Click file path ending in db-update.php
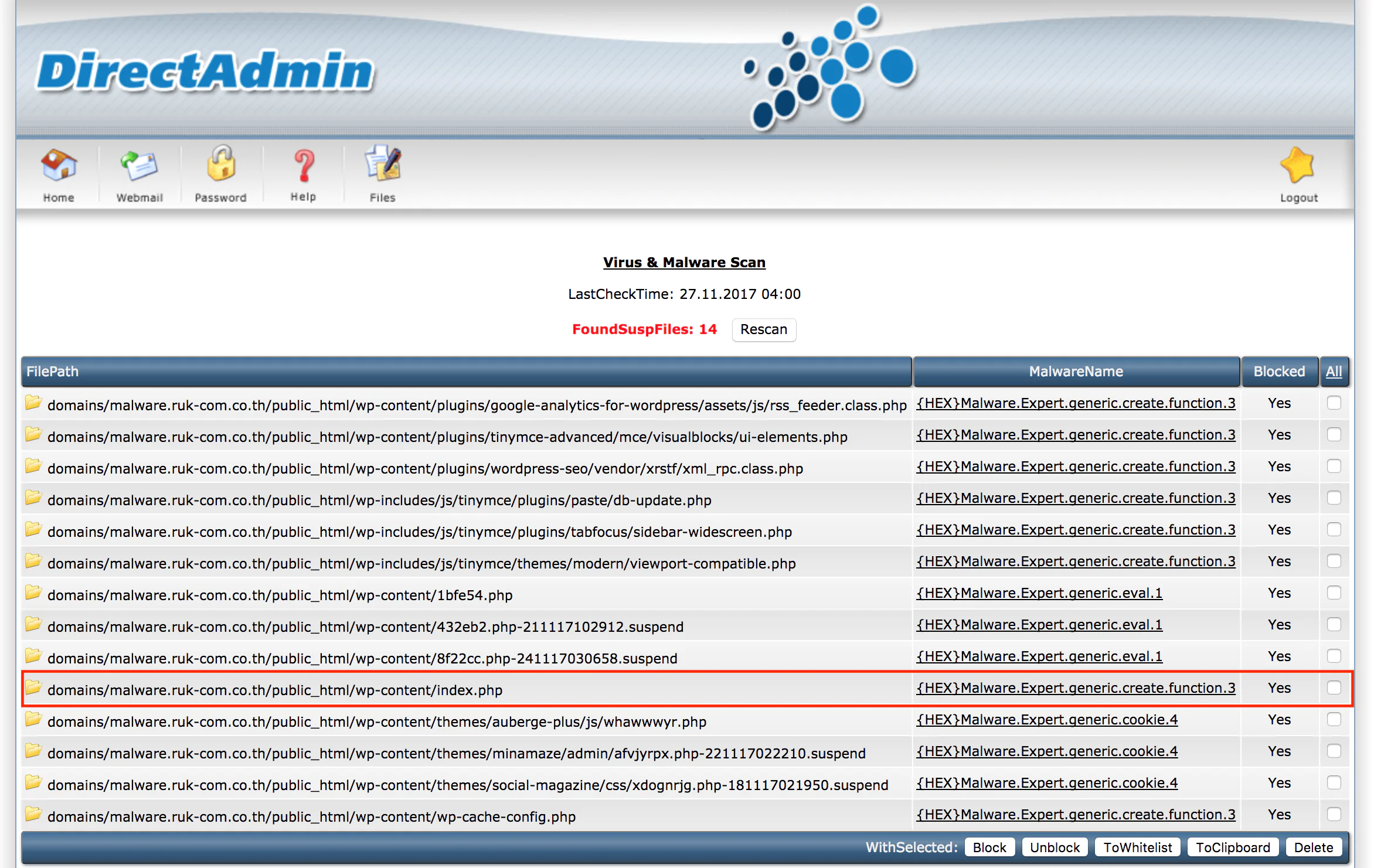The width and height of the screenshot is (1374, 868). pos(379,501)
